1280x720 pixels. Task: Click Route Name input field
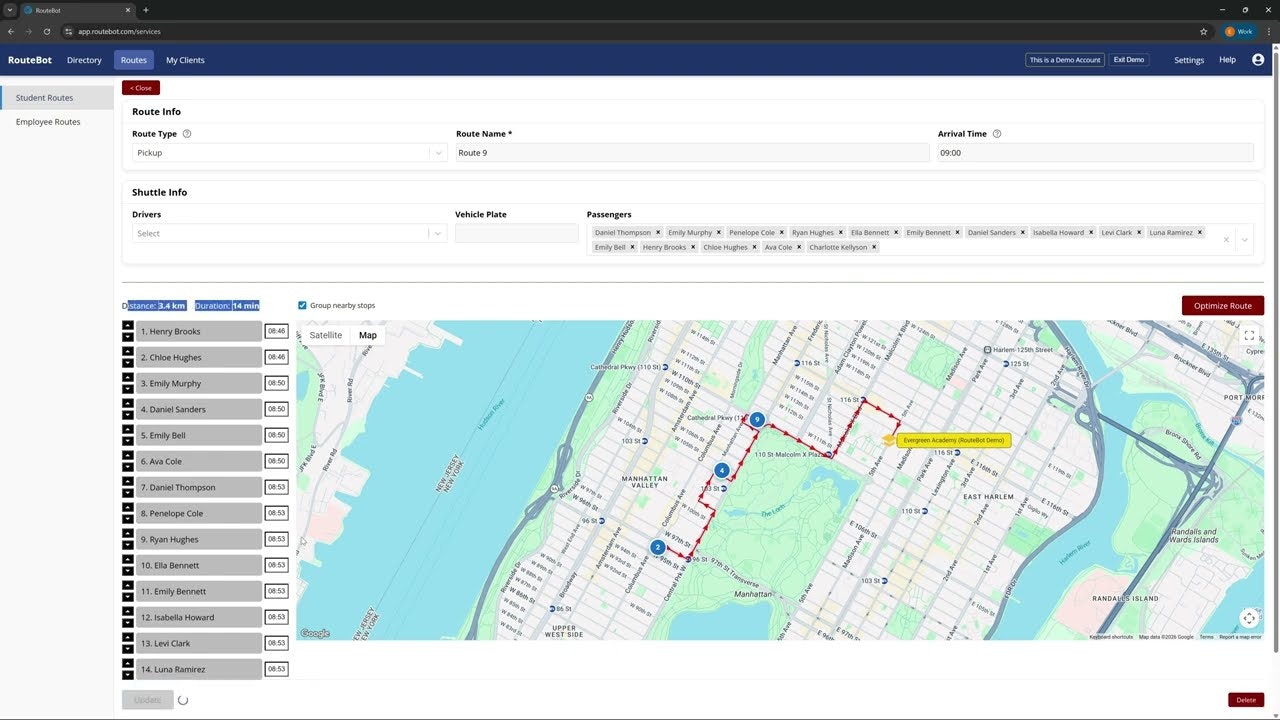click(x=692, y=153)
